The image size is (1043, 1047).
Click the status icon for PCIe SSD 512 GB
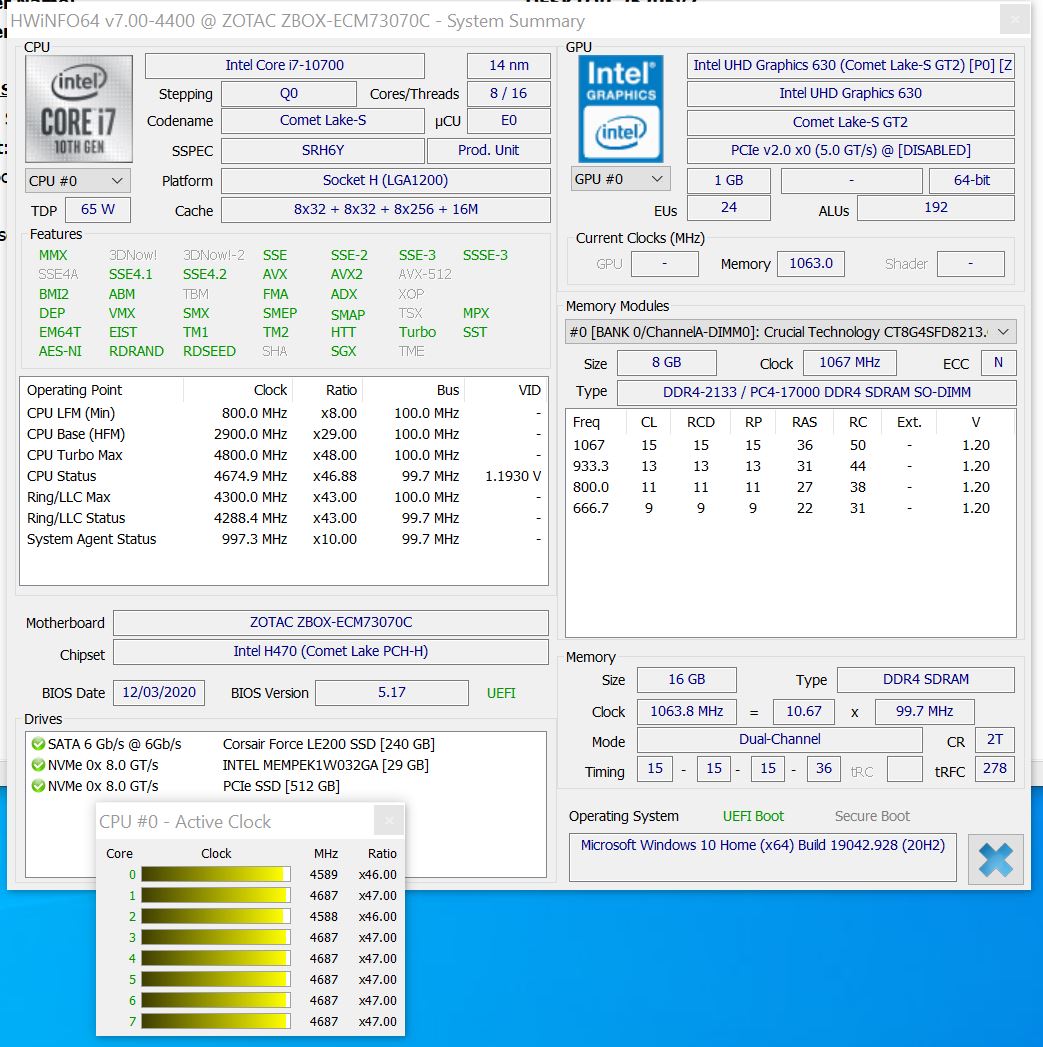[38, 786]
